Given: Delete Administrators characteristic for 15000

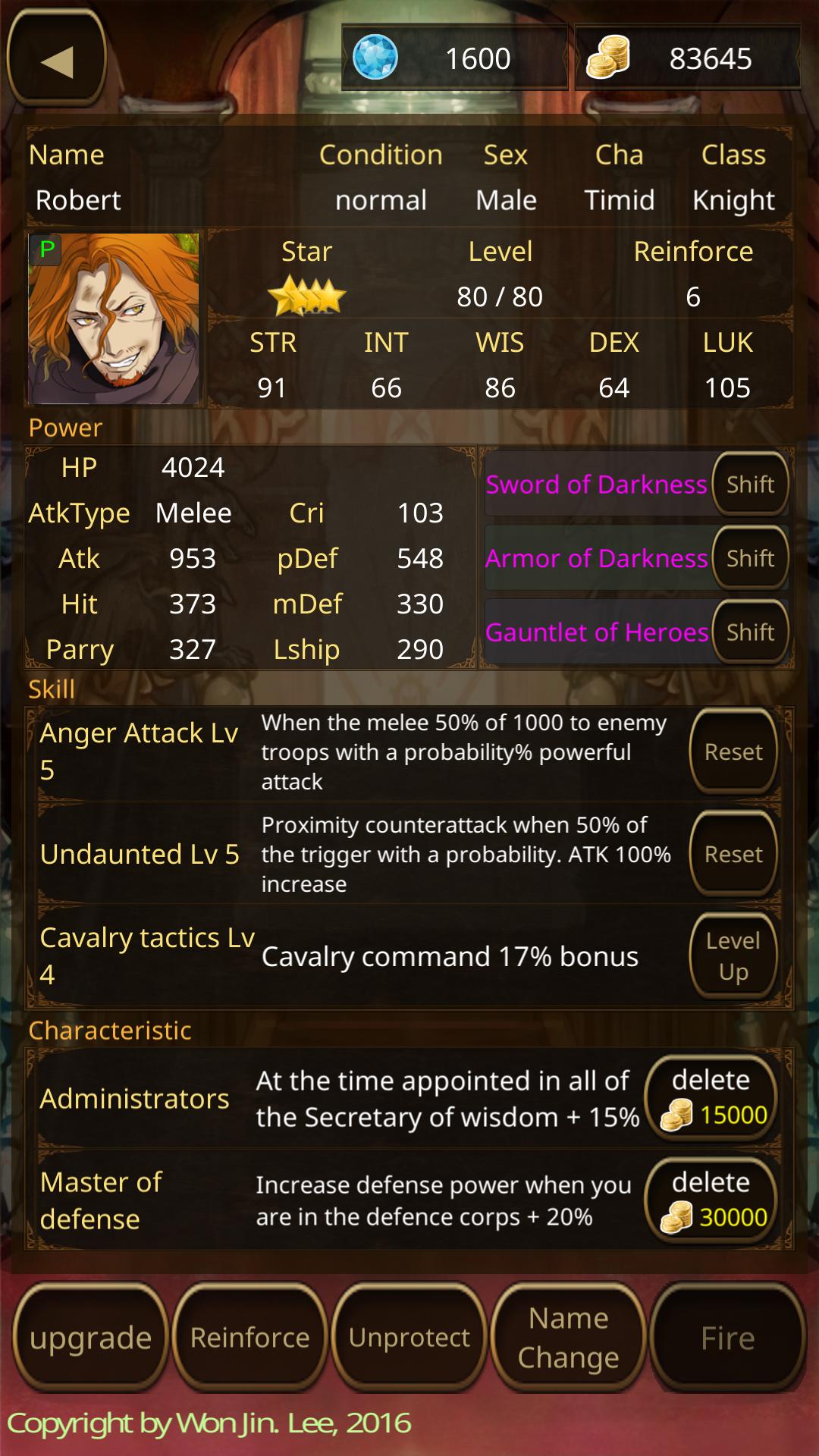Looking at the screenshot, I should pos(711,1097).
